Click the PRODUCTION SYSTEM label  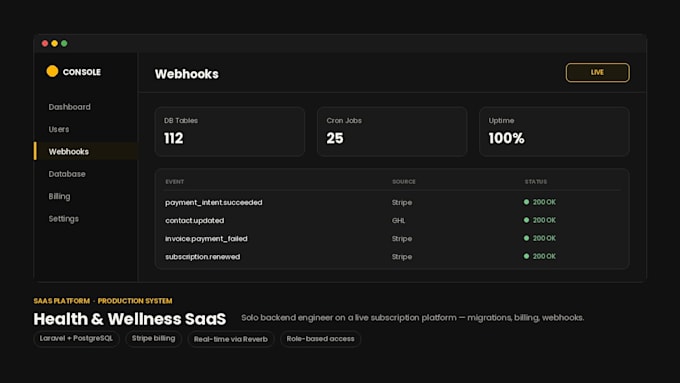click(135, 301)
